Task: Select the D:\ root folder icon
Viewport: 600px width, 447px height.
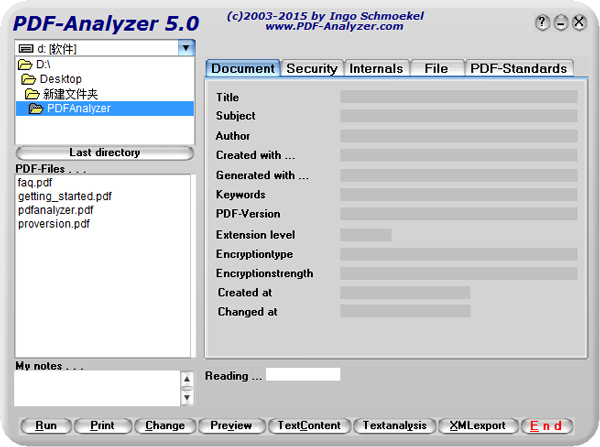Action: 25,64
